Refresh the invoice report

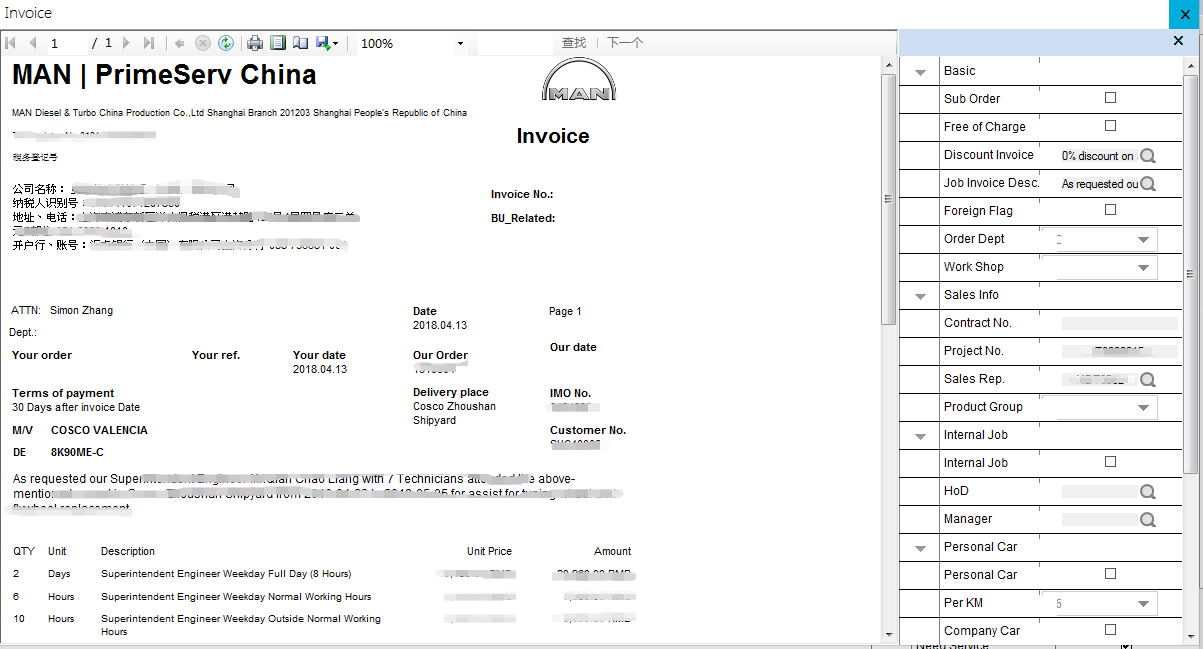226,43
